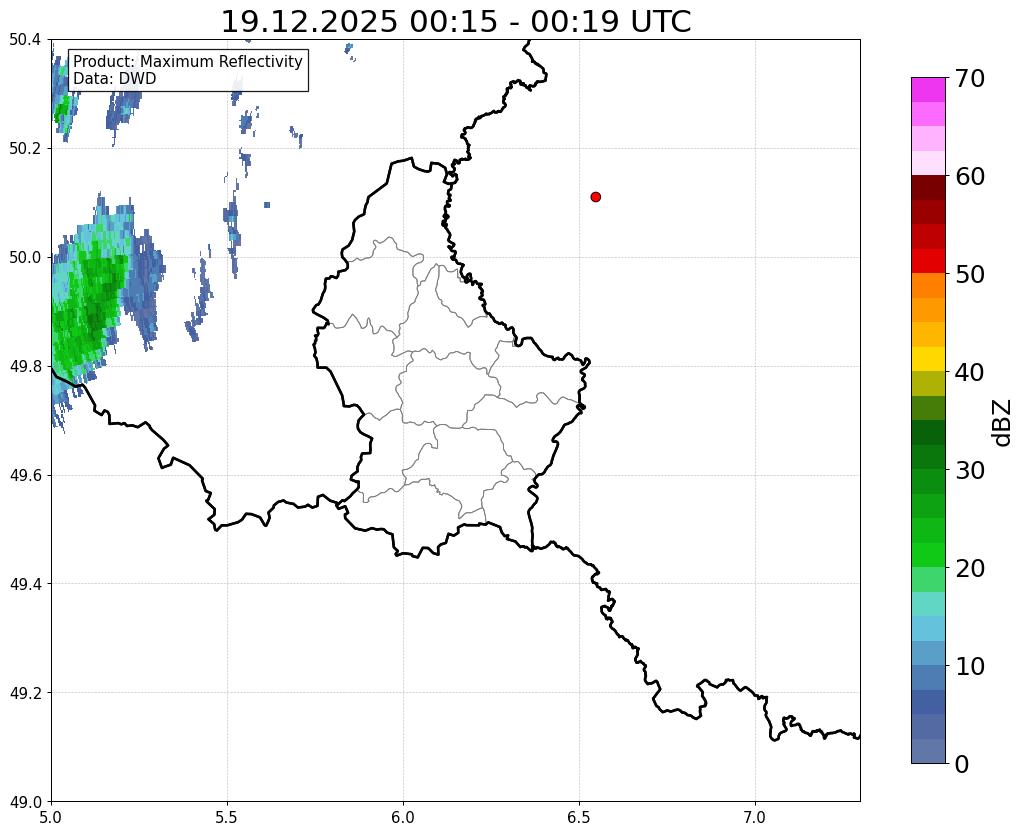
Task: Pick the yellow 40 dBZ colorbar swatch
Action: (928, 359)
